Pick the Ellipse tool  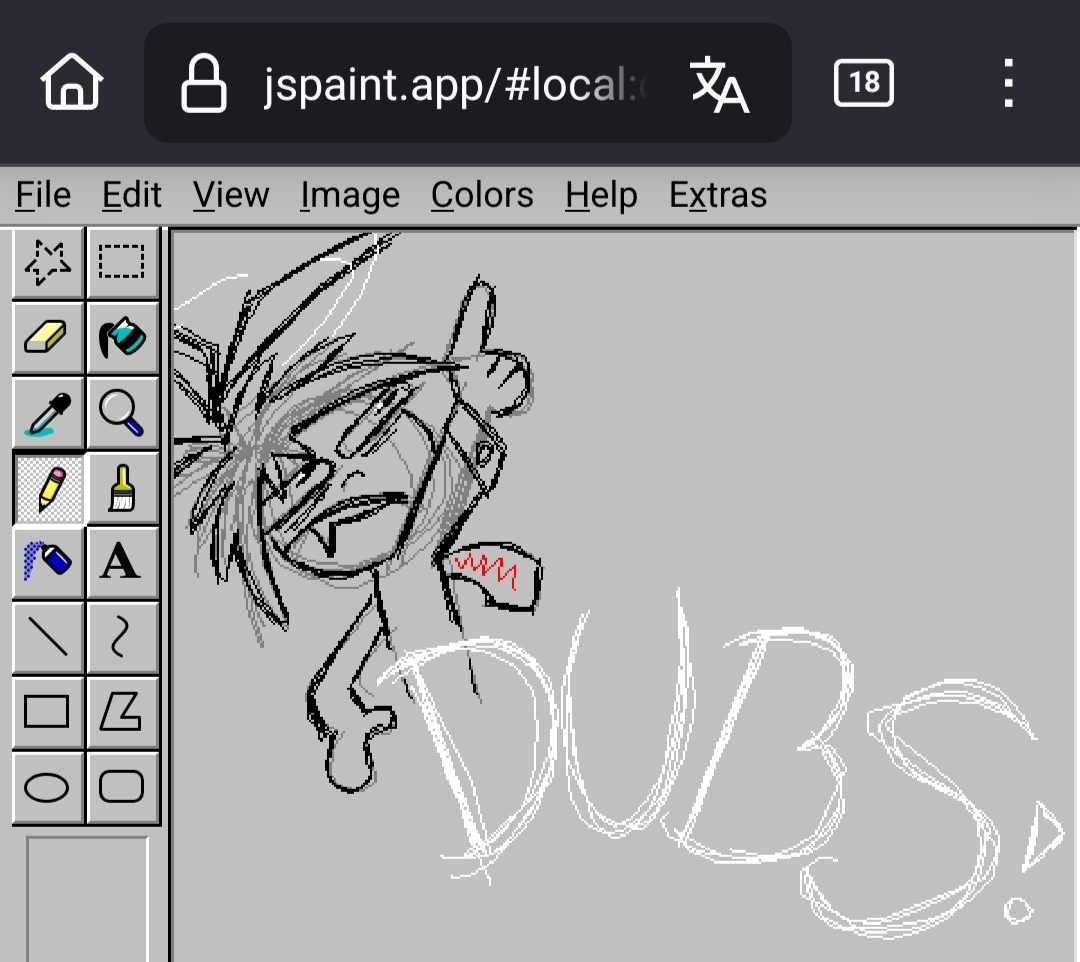tap(48, 788)
